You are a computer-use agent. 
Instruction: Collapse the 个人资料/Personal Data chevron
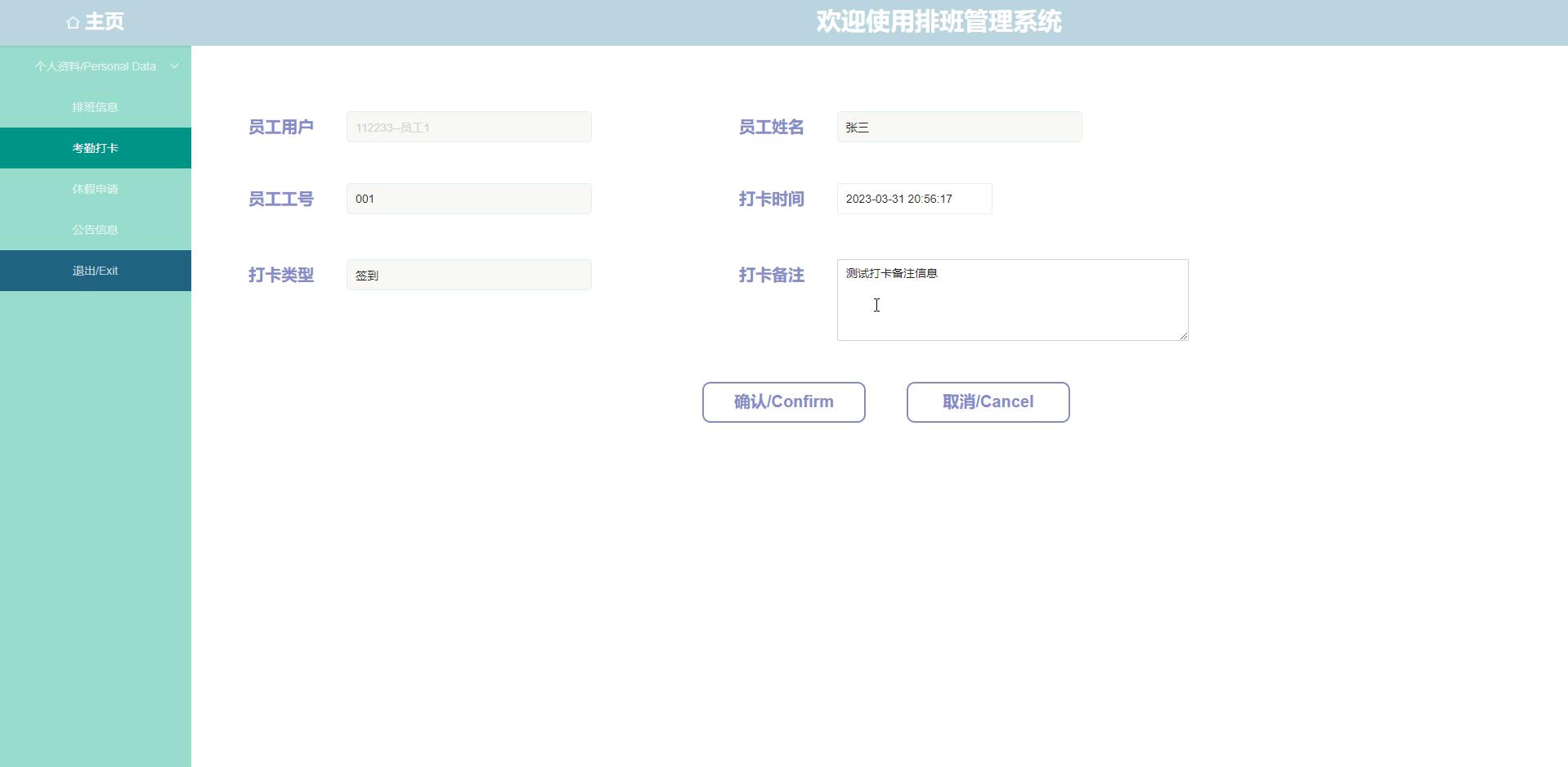click(174, 66)
